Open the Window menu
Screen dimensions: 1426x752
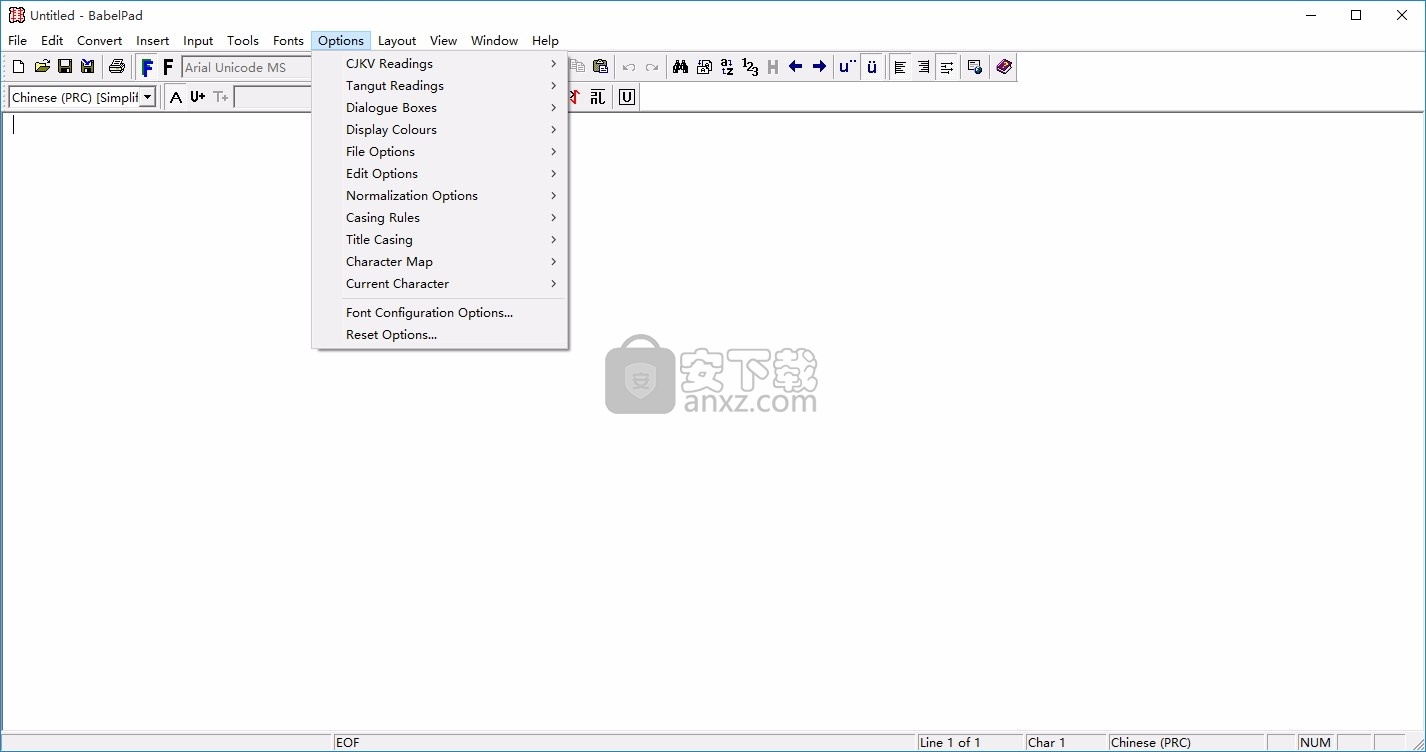pyautogui.click(x=495, y=41)
